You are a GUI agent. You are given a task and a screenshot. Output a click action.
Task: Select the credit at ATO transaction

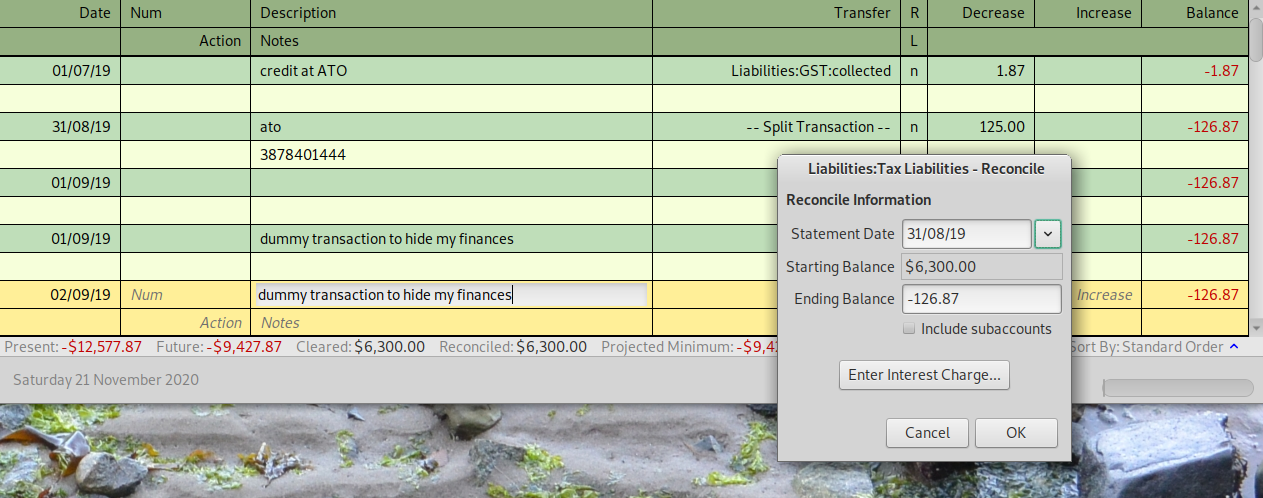coord(451,71)
